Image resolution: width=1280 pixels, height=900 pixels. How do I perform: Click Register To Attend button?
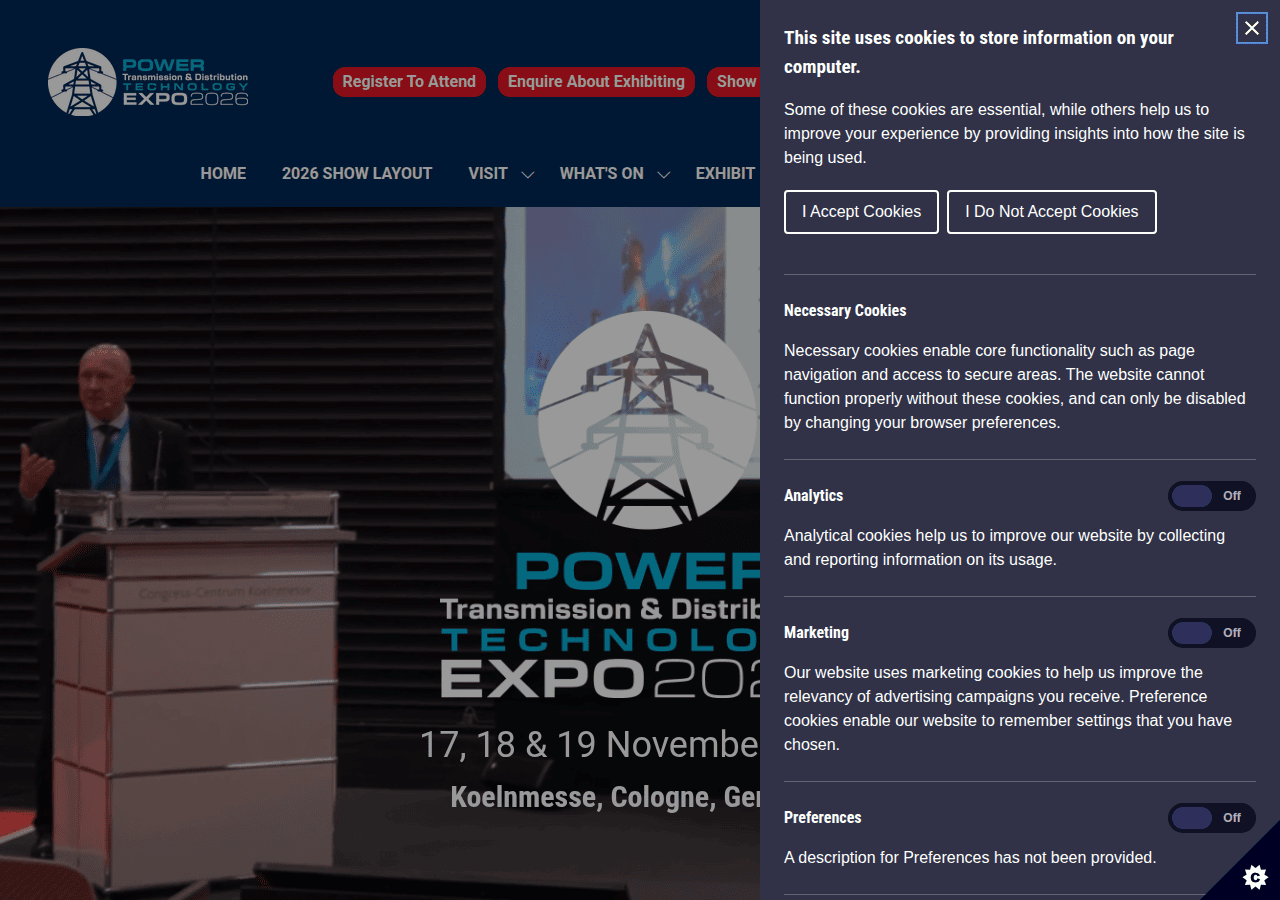[409, 82]
